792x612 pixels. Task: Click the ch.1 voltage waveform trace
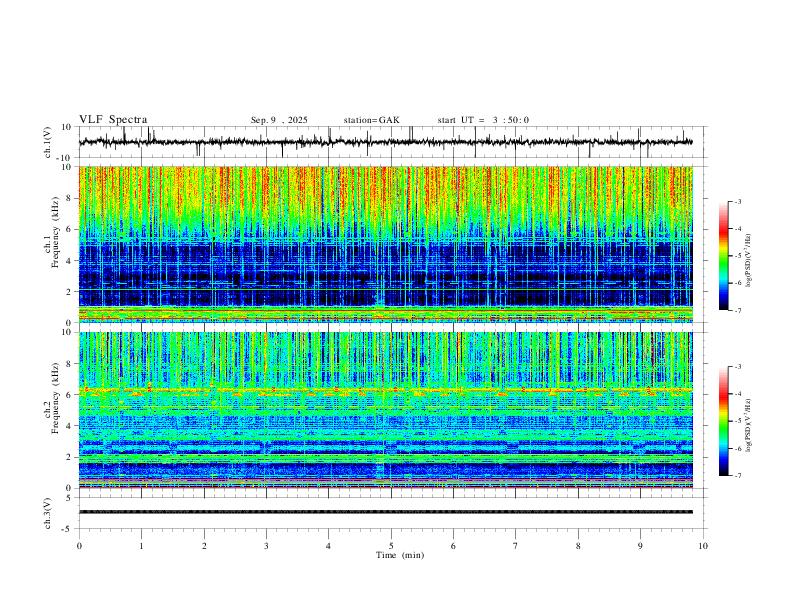[385, 142]
